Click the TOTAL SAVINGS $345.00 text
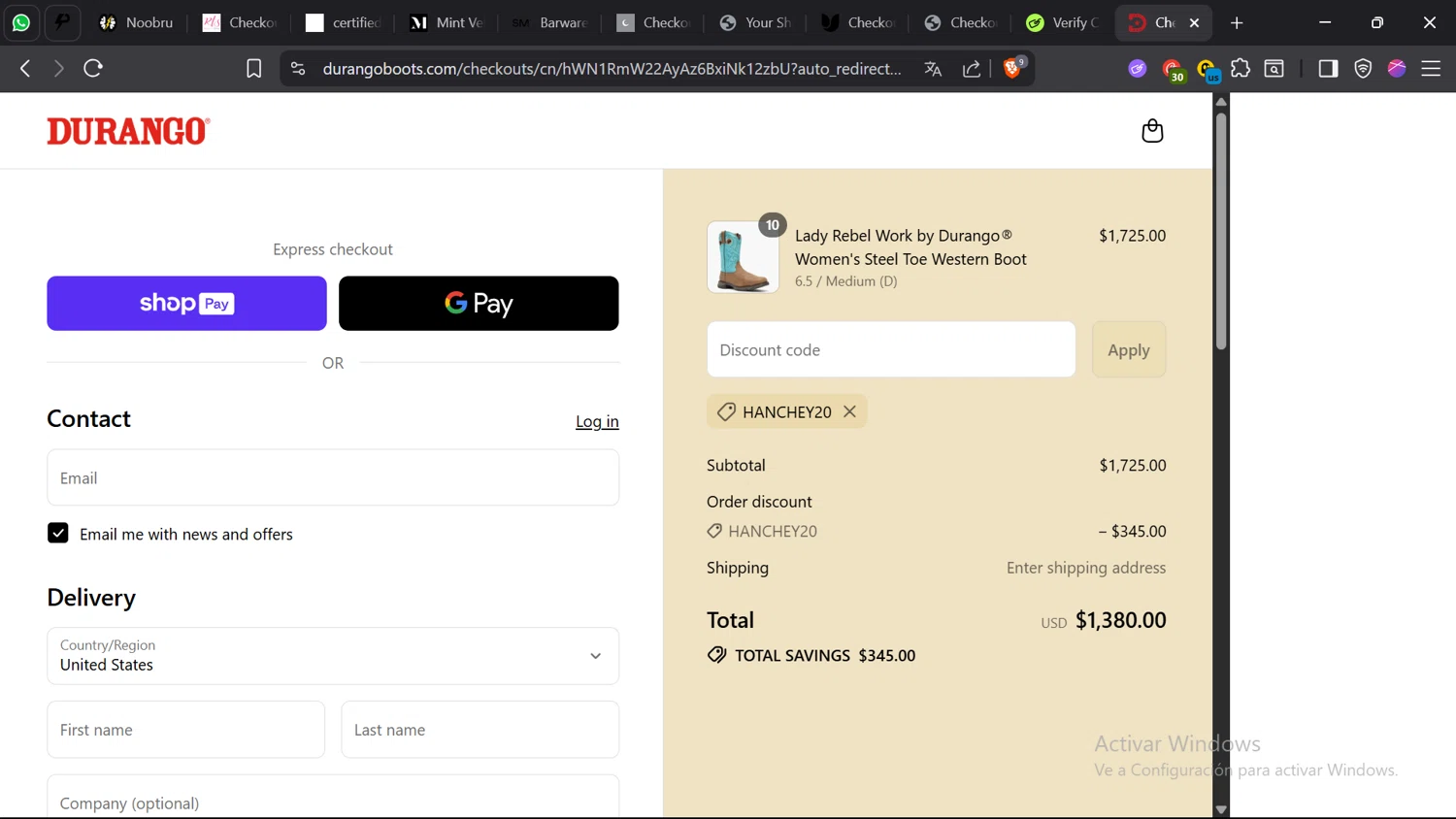The width and height of the screenshot is (1456, 819). (x=825, y=655)
